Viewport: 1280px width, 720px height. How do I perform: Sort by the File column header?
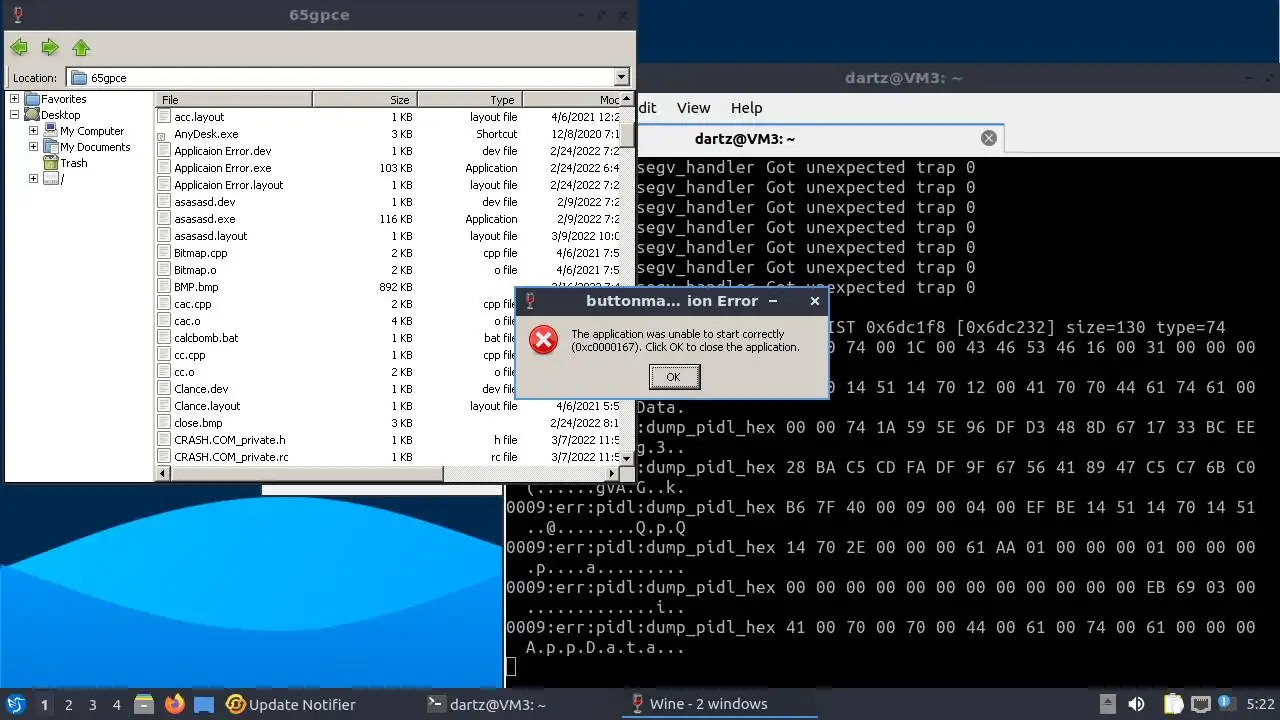coord(234,99)
